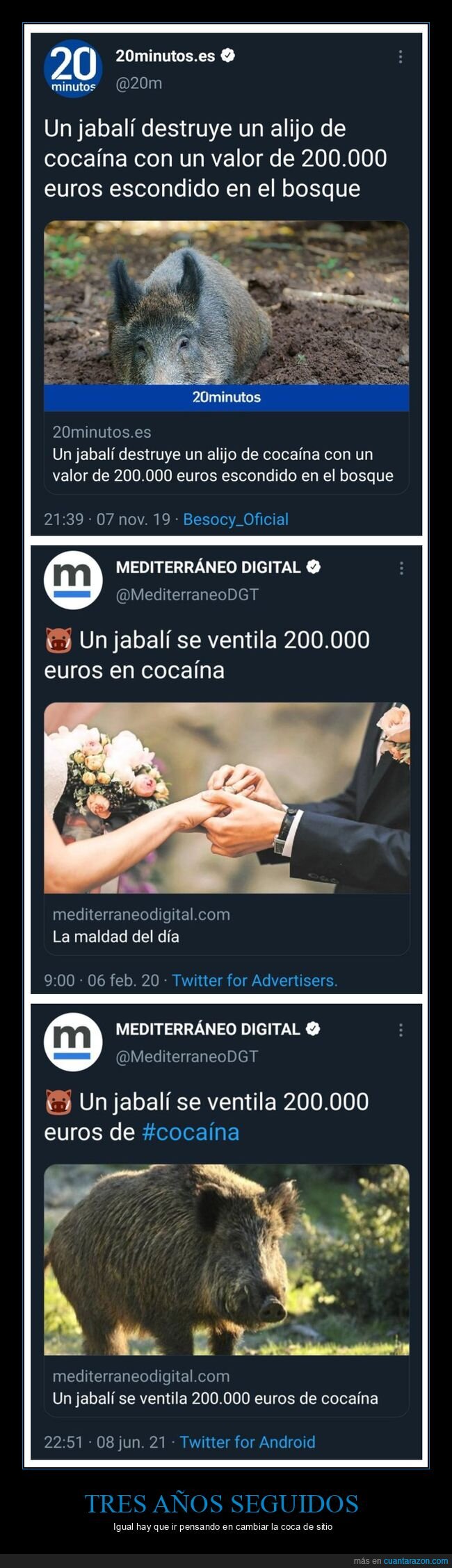This screenshot has height=1568, width=452.
Task: Open Twitter for Android source link
Action: 248,1442
